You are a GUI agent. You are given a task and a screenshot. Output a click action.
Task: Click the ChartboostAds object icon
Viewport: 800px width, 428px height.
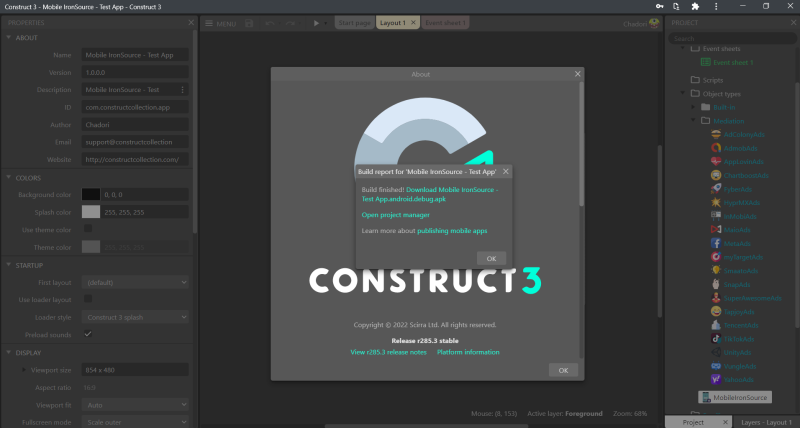(x=716, y=175)
